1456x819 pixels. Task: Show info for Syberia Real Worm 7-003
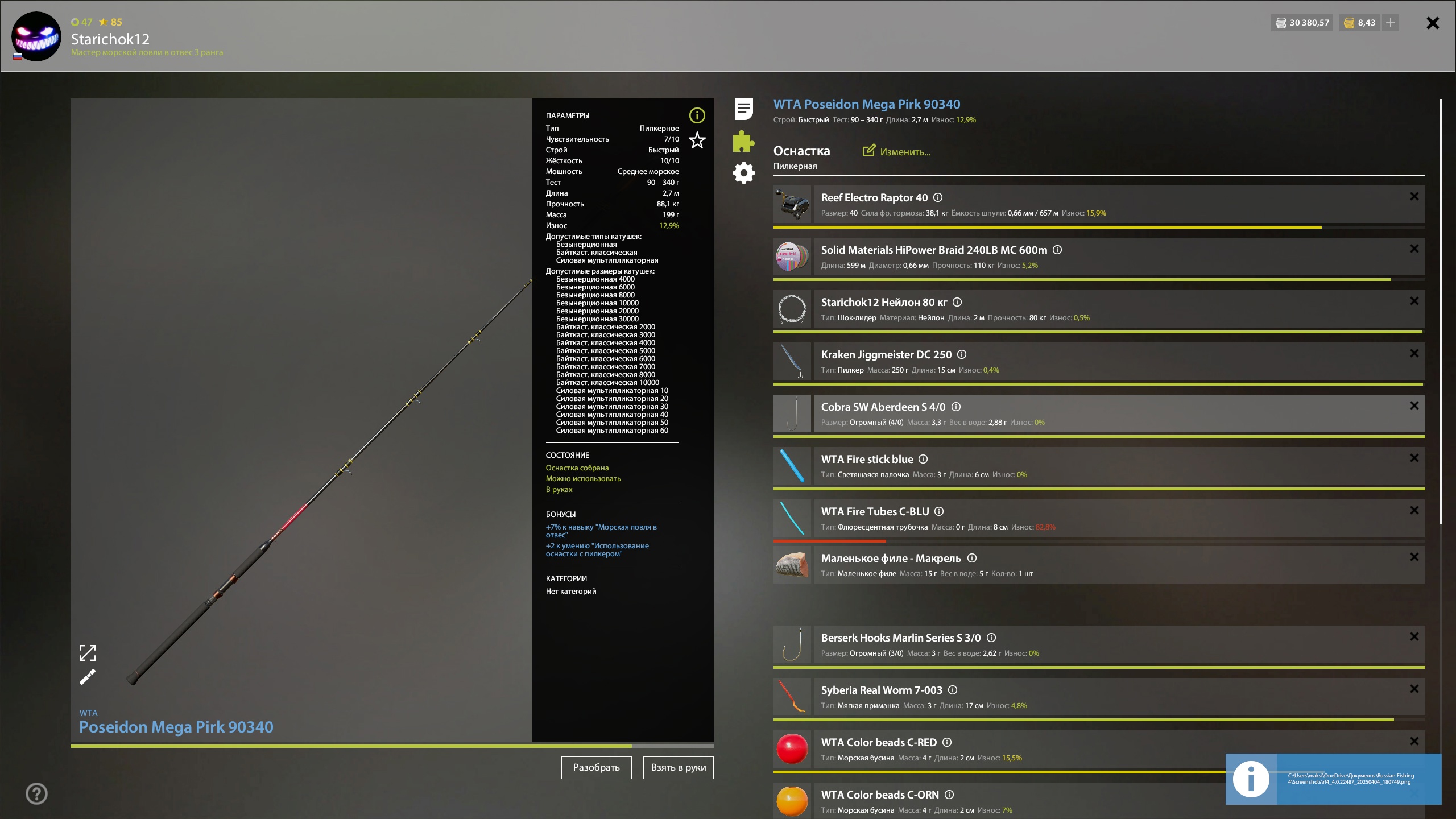coord(953,690)
